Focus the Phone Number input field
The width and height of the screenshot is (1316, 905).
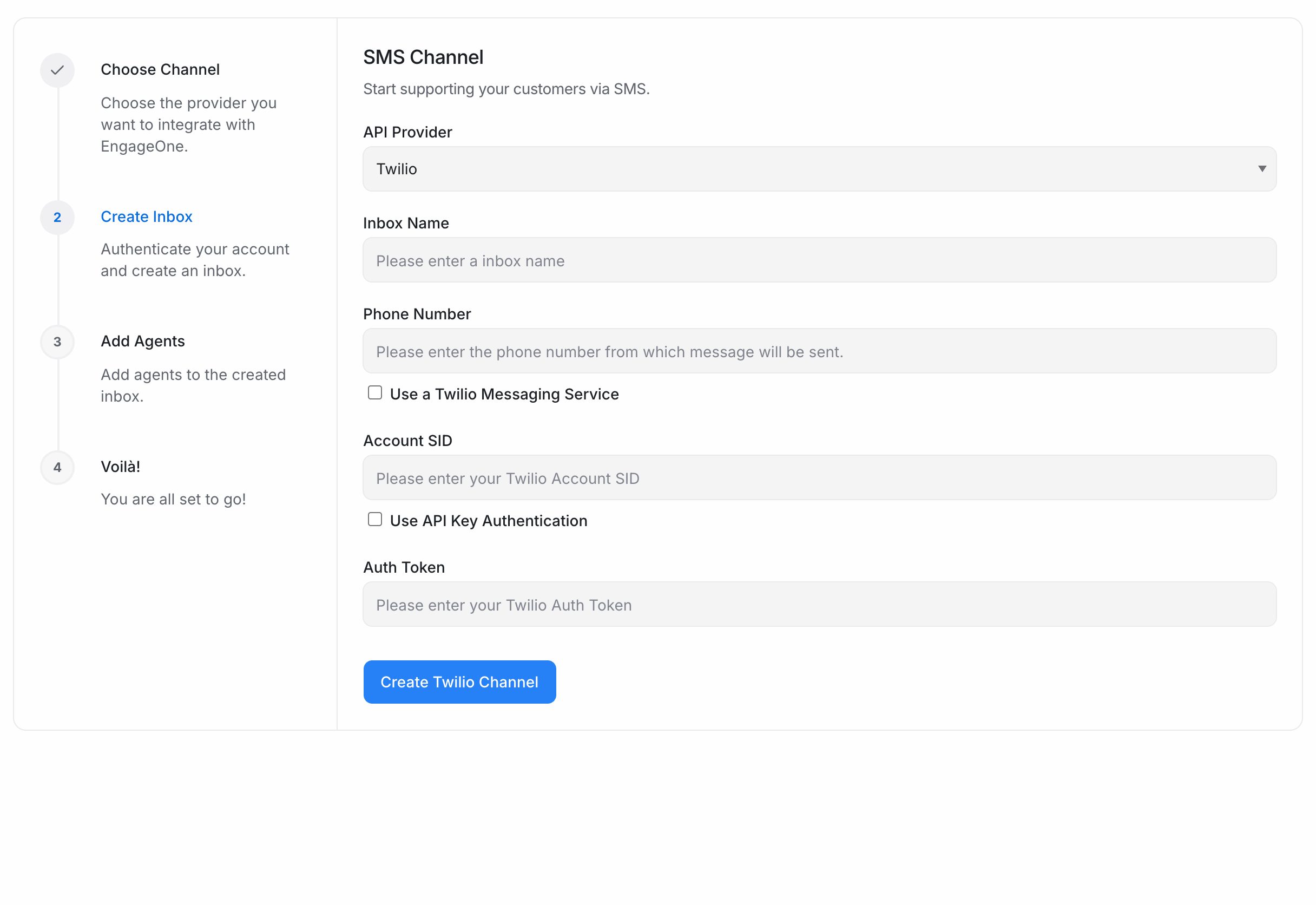pos(819,351)
